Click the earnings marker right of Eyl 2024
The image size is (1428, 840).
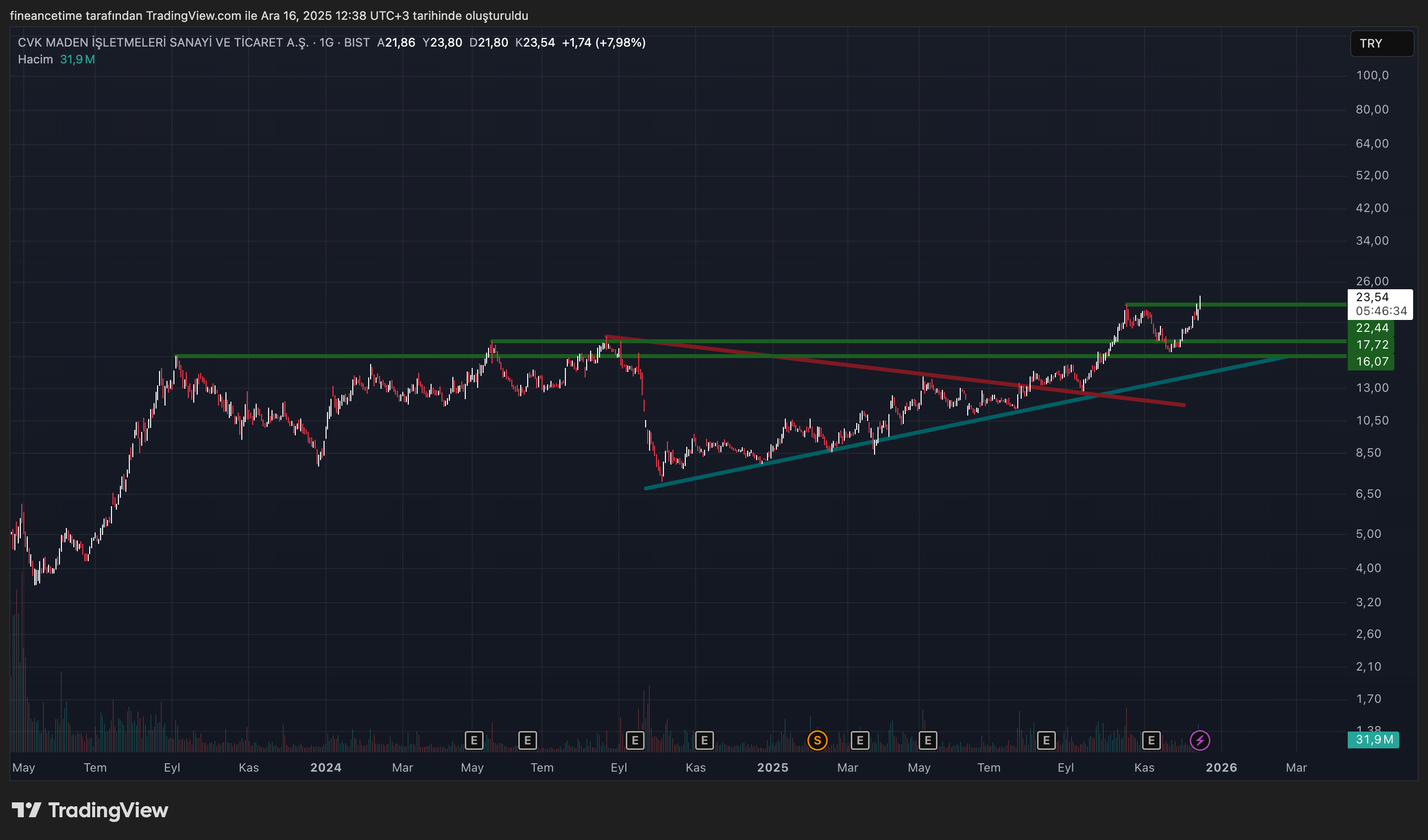pos(635,740)
